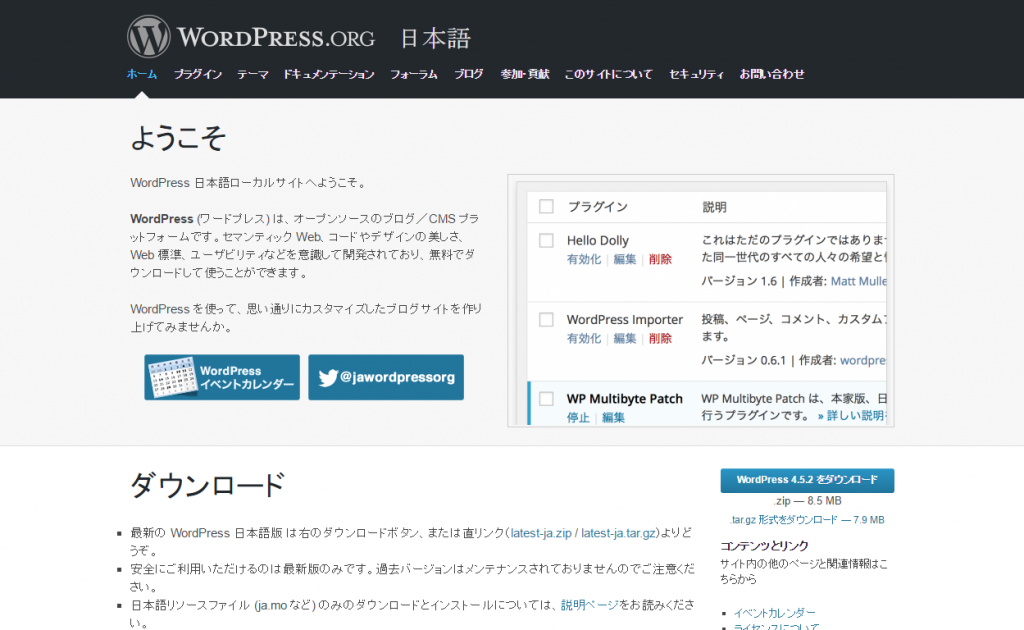1024x630 pixels.
Task: Click the WP Multibyte Patch plugin name
Action: [x=624, y=398]
